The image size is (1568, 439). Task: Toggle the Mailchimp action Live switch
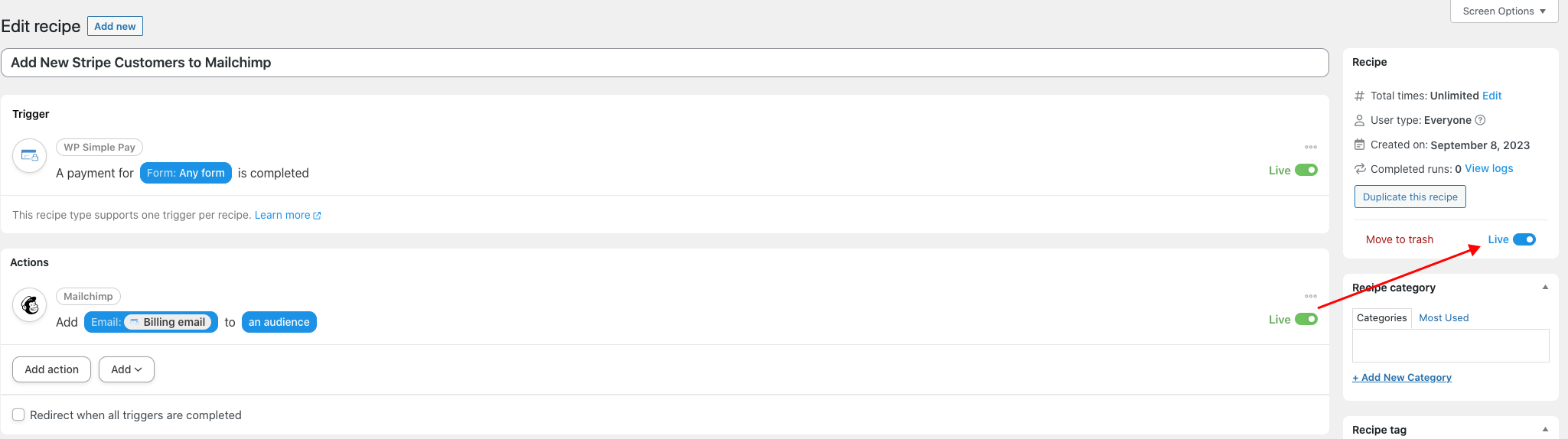click(x=1306, y=319)
